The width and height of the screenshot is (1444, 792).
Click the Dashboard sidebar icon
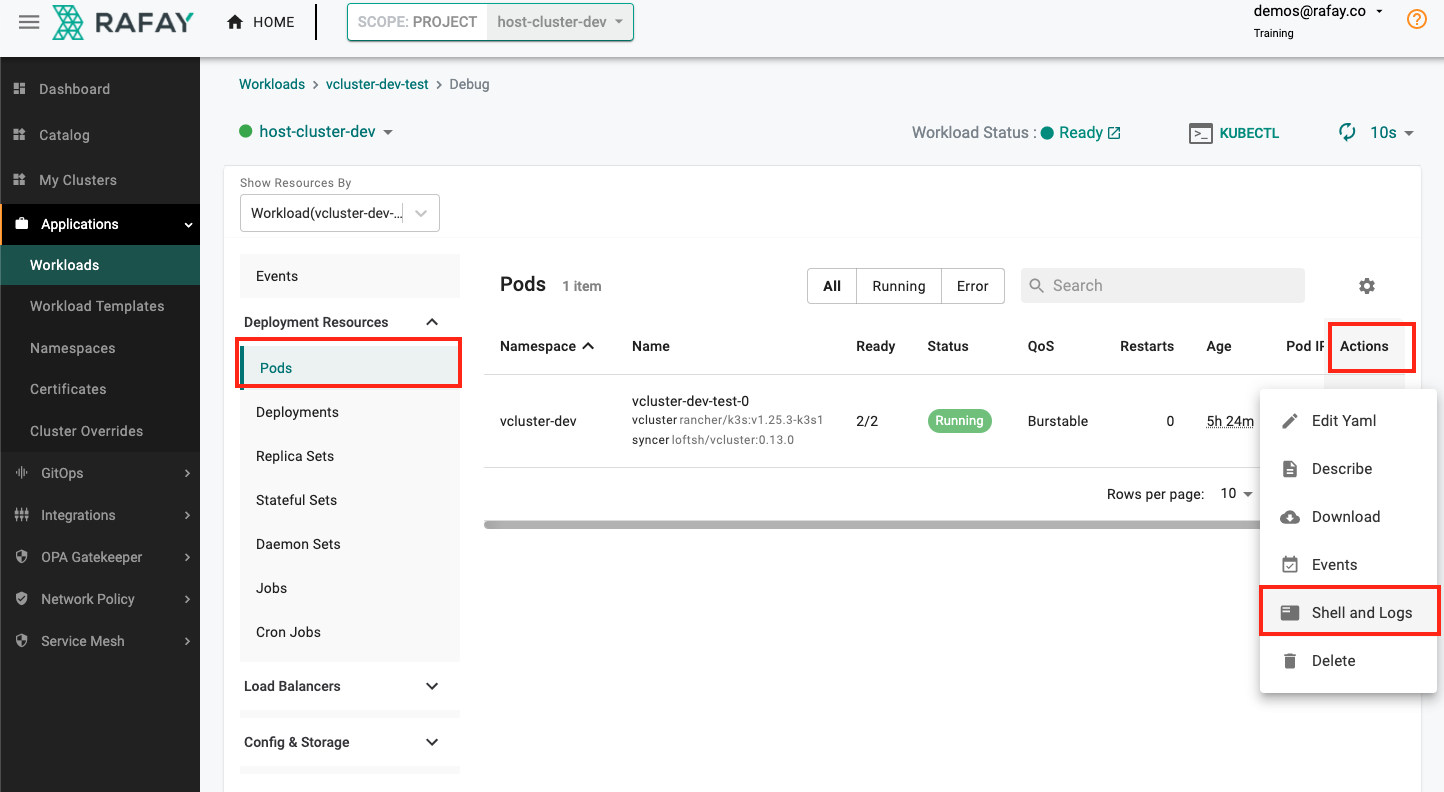point(19,89)
